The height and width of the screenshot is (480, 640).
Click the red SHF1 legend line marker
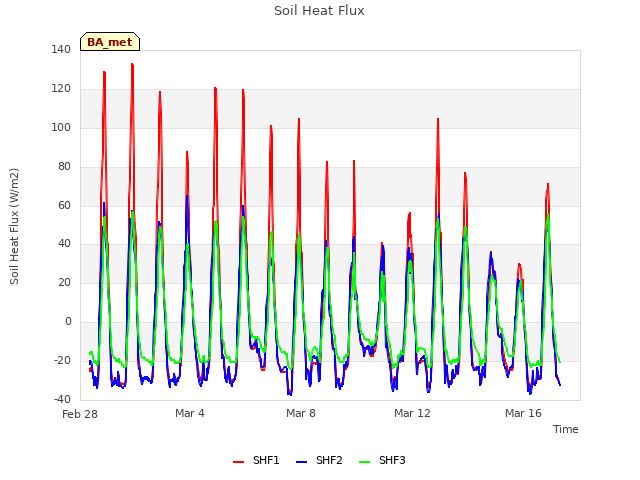238,462
